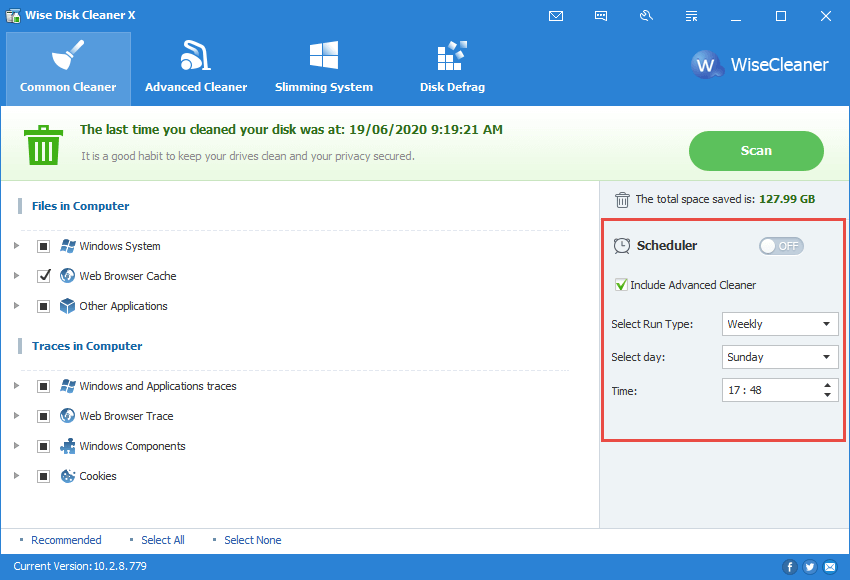Click the 127.99 GB saved space value
This screenshot has width=850, height=580.
[787, 199]
